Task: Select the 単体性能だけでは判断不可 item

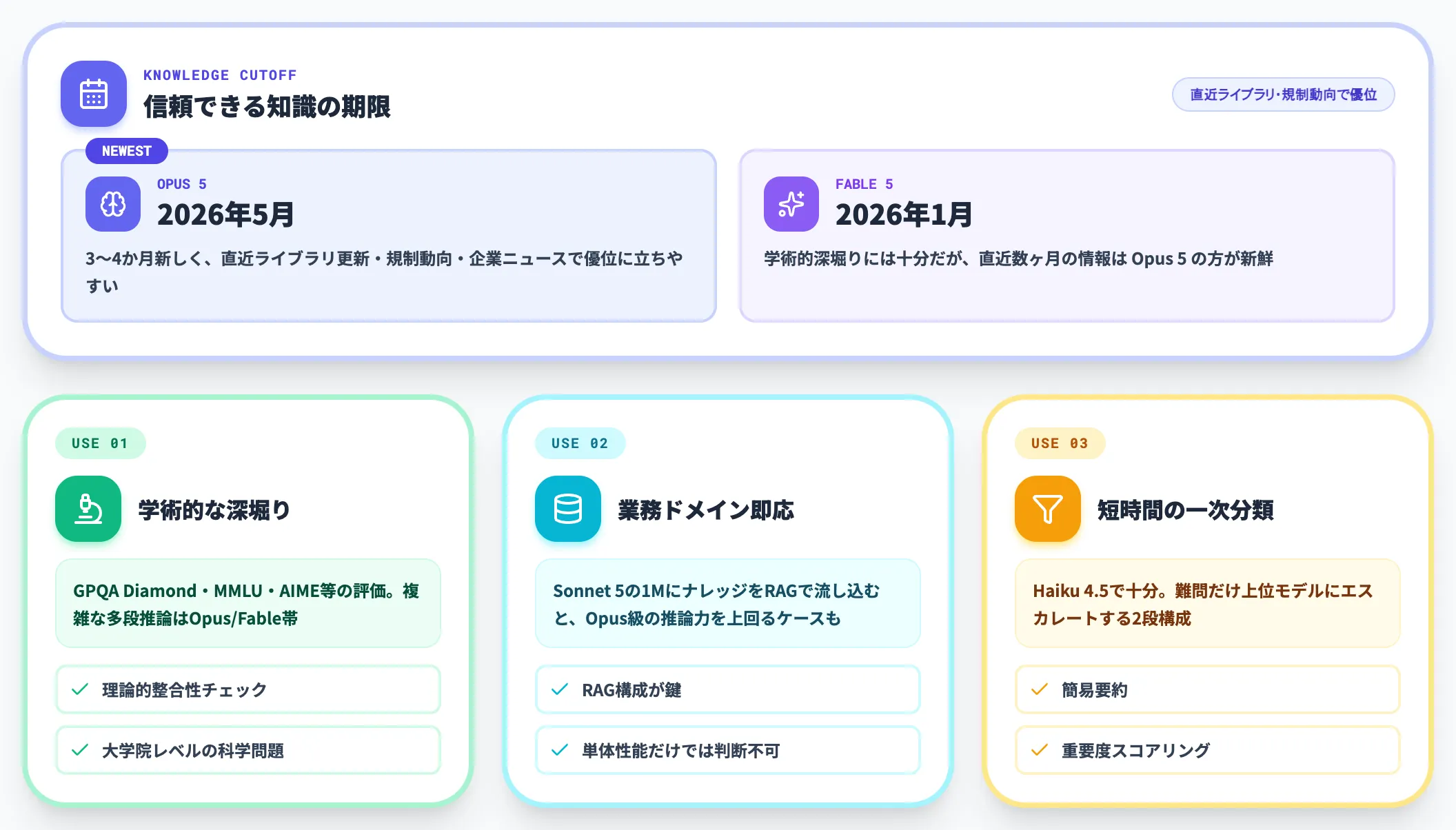Action: (728, 750)
